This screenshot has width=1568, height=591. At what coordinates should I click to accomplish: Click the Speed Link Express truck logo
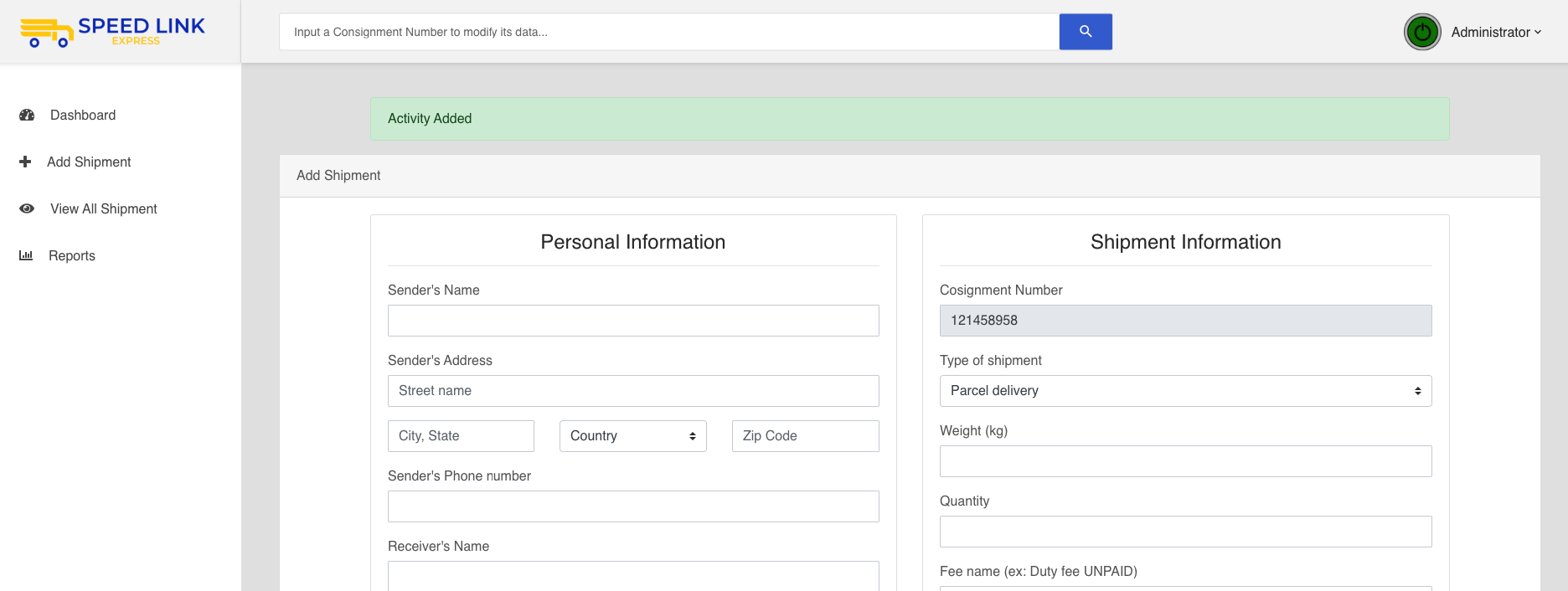(x=112, y=32)
